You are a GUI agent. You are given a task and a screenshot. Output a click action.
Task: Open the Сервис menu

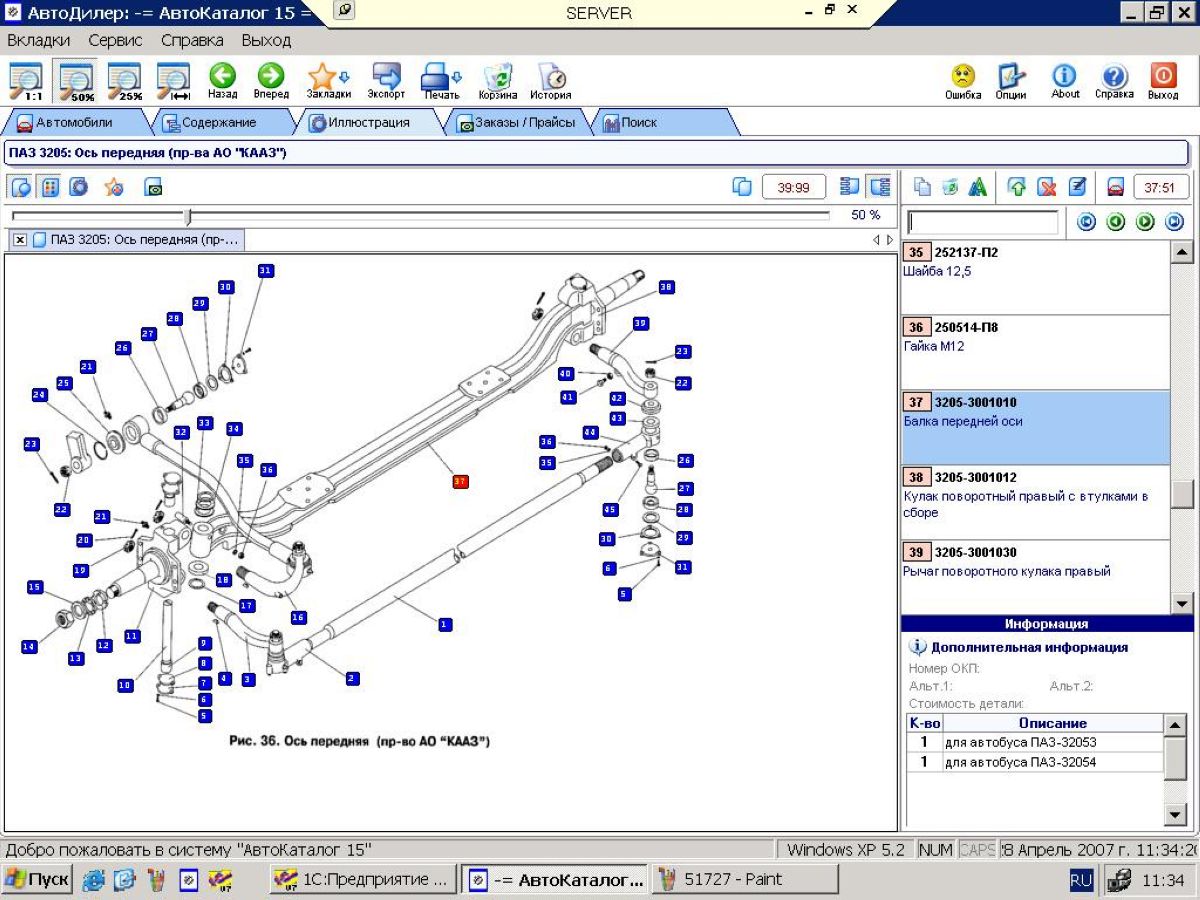pos(115,41)
